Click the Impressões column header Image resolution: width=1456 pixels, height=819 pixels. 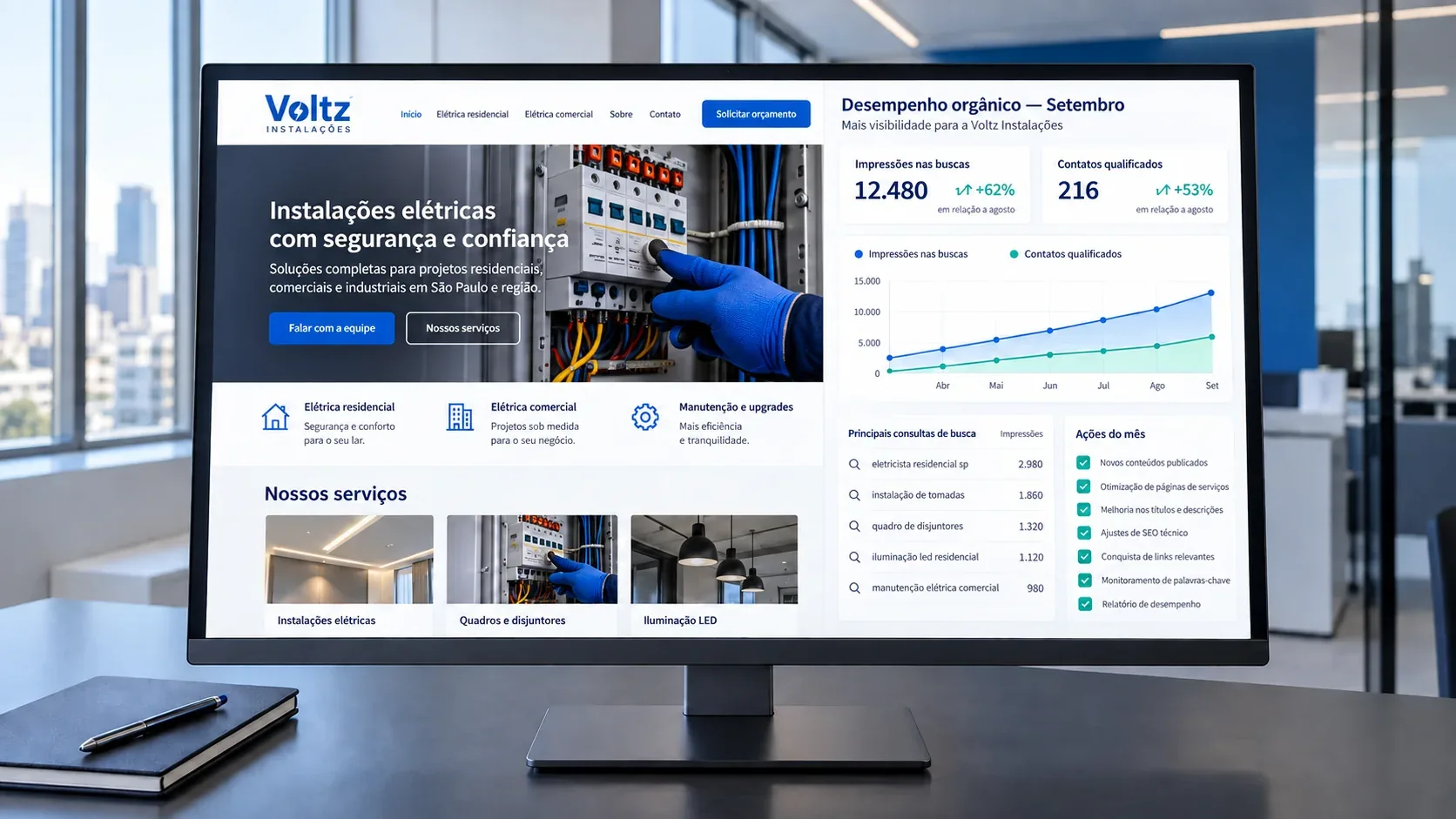[x=1021, y=433]
